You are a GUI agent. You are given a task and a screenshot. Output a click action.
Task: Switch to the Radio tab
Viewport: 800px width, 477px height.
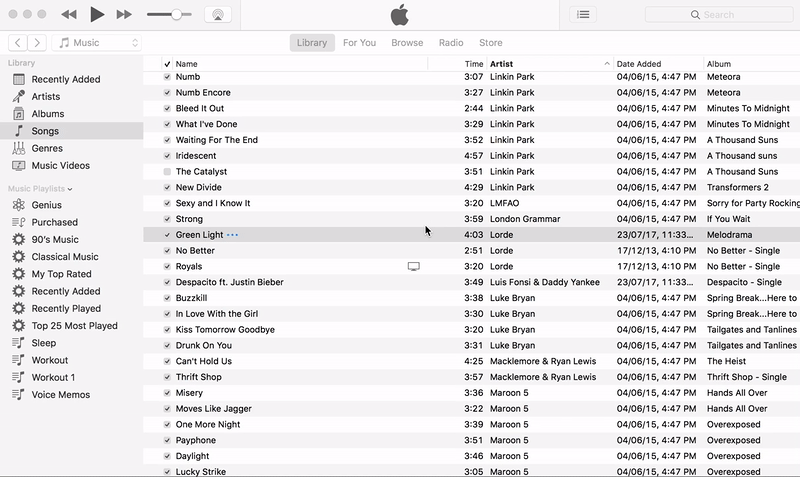tap(451, 43)
